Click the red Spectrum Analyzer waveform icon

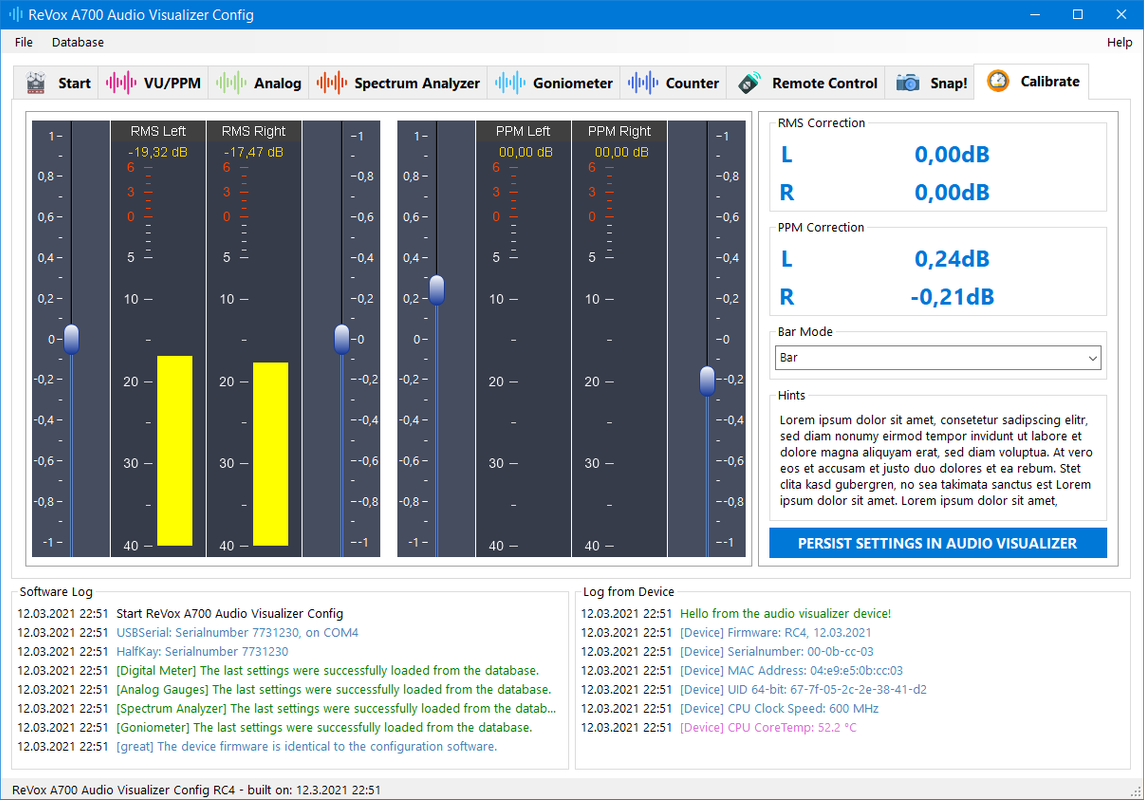pyautogui.click(x=332, y=83)
